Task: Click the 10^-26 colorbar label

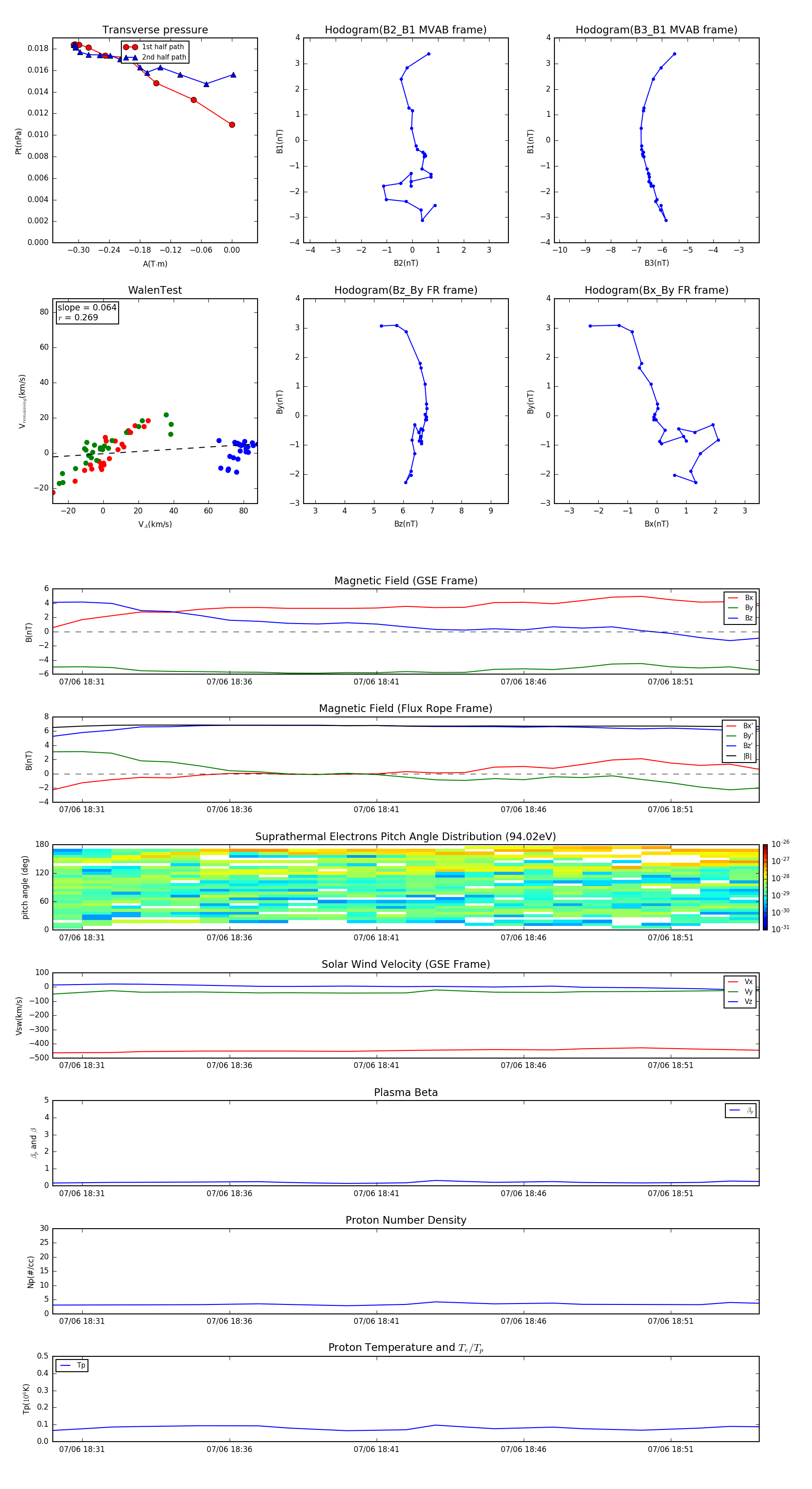Action: pyautogui.click(x=780, y=844)
